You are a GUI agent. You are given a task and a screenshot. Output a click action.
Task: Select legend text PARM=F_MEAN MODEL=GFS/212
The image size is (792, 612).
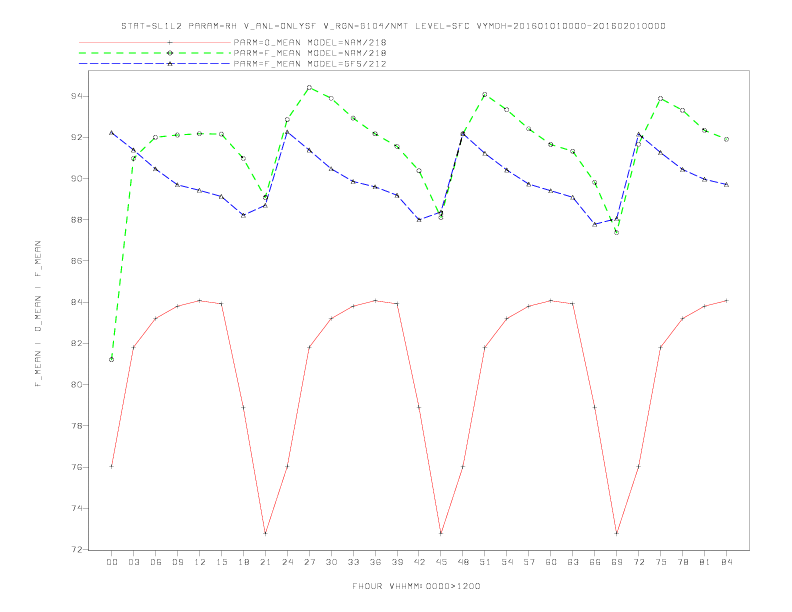pyautogui.click(x=310, y=64)
